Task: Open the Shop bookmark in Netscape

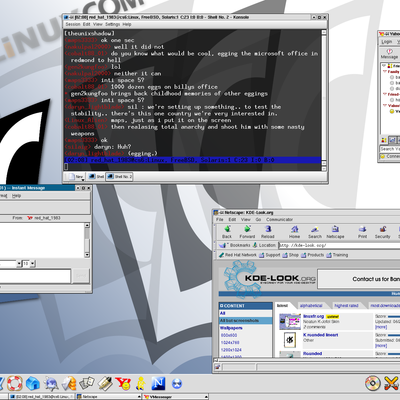Action: coord(290,255)
